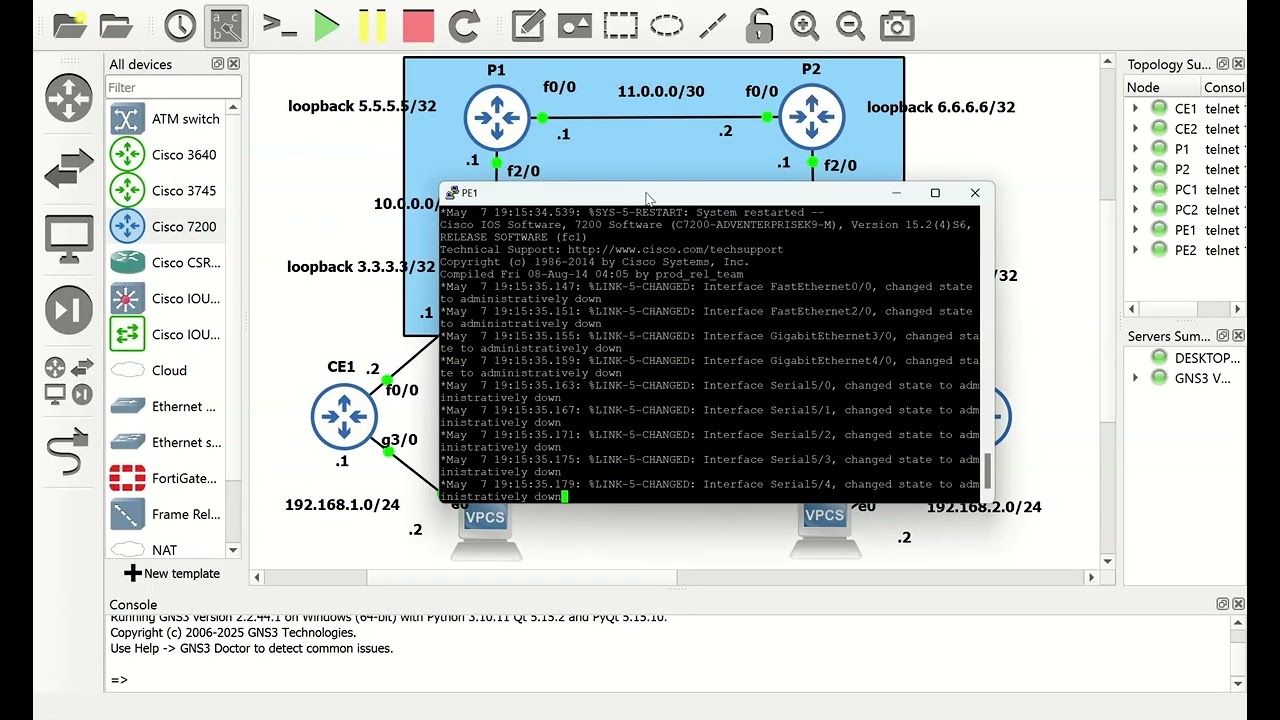Stop all nodes red square button
Image resolution: width=1280 pixels, height=720 pixels.
(x=418, y=26)
